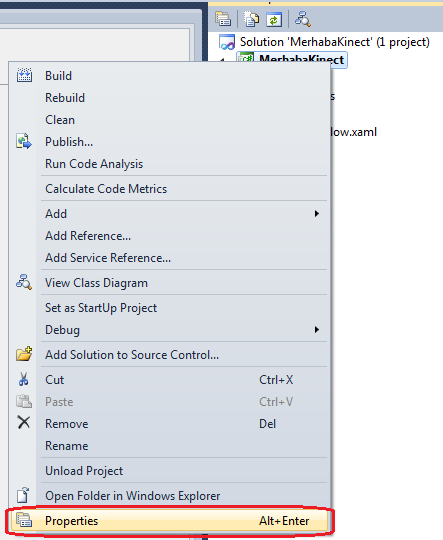Screen dimensions: 443x540
Task: Click the Publish globe icon
Action: click(x=24, y=141)
